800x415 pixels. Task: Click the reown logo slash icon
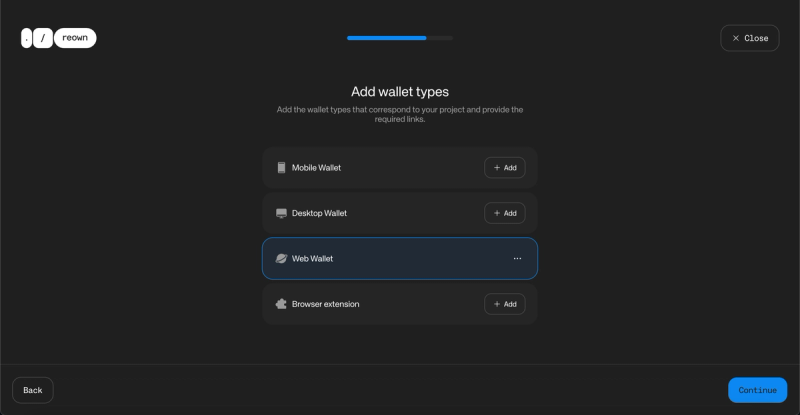pyautogui.click(x=43, y=38)
